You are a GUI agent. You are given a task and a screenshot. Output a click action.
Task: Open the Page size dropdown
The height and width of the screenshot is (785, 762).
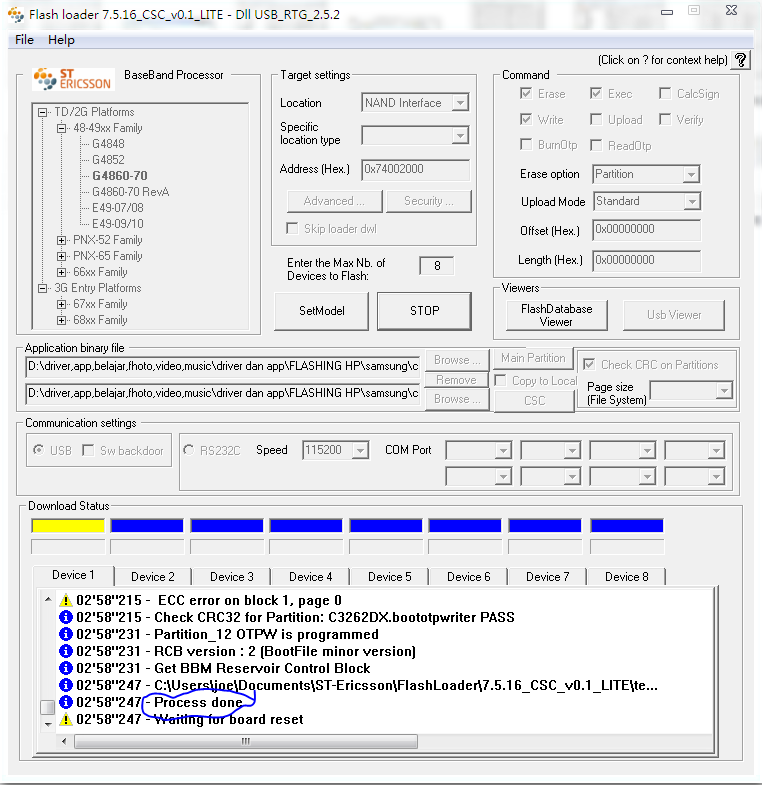click(724, 390)
